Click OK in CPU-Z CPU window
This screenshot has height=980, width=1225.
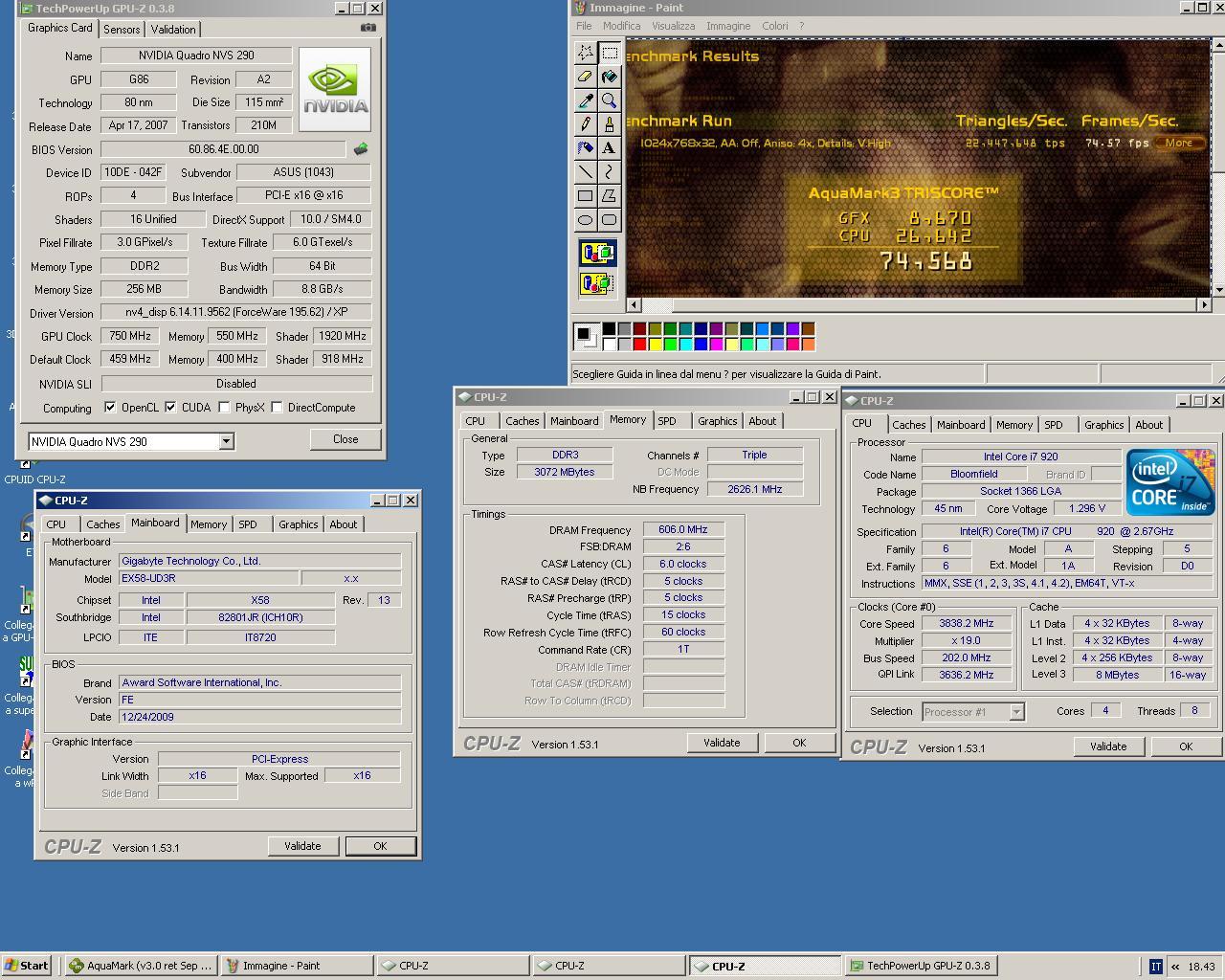pyautogui.click(x=1186, y=746)
